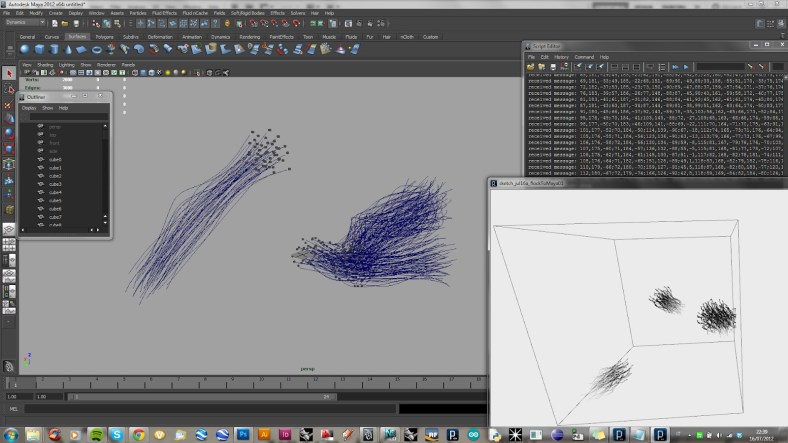
Task: Open the Display menu in the Outliner
Action: click(x=29, y=107)
